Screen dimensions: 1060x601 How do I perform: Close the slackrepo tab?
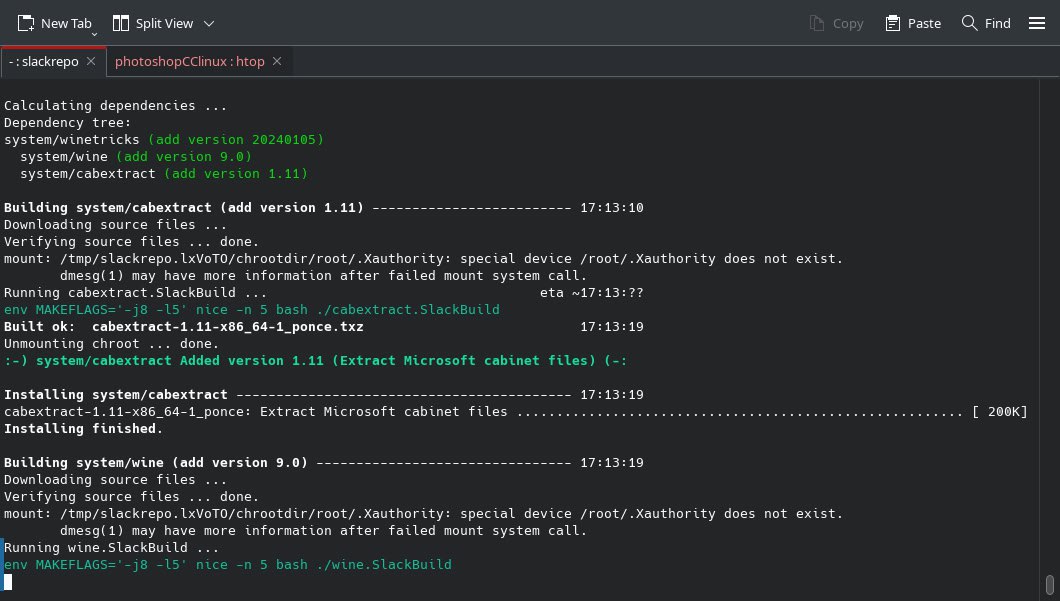point(91,61)
